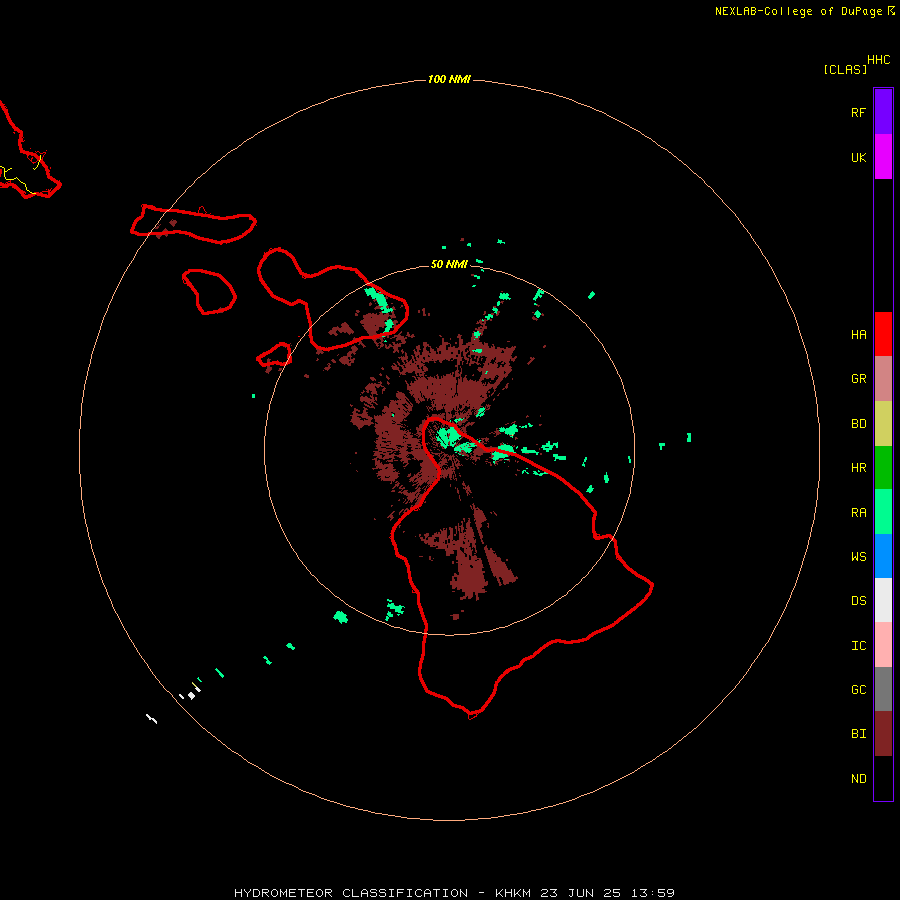Click the ND legend label
This screenshot has height=900, width=900.
tap(858, 779)
